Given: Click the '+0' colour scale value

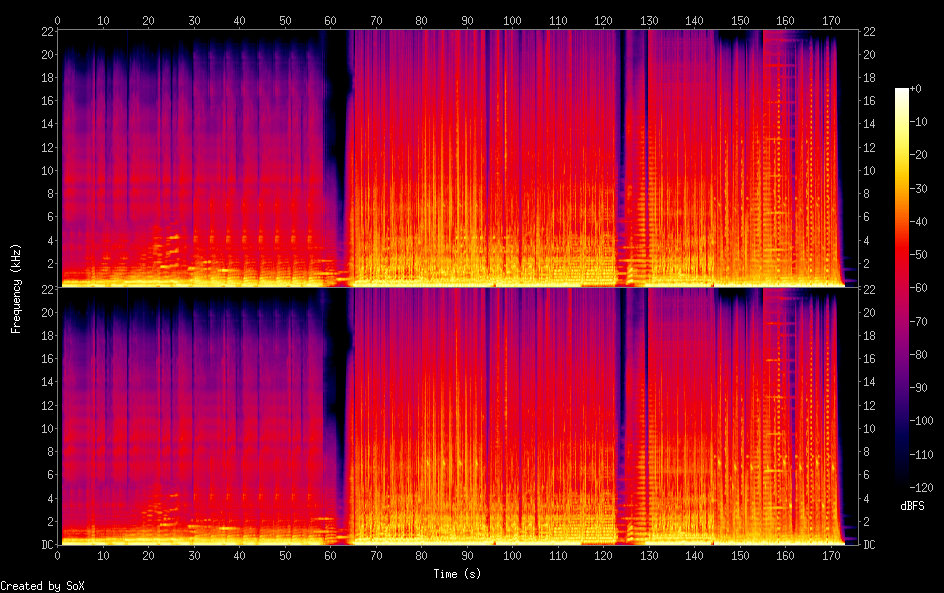Looking at the screenshot, I should point(915,88).
